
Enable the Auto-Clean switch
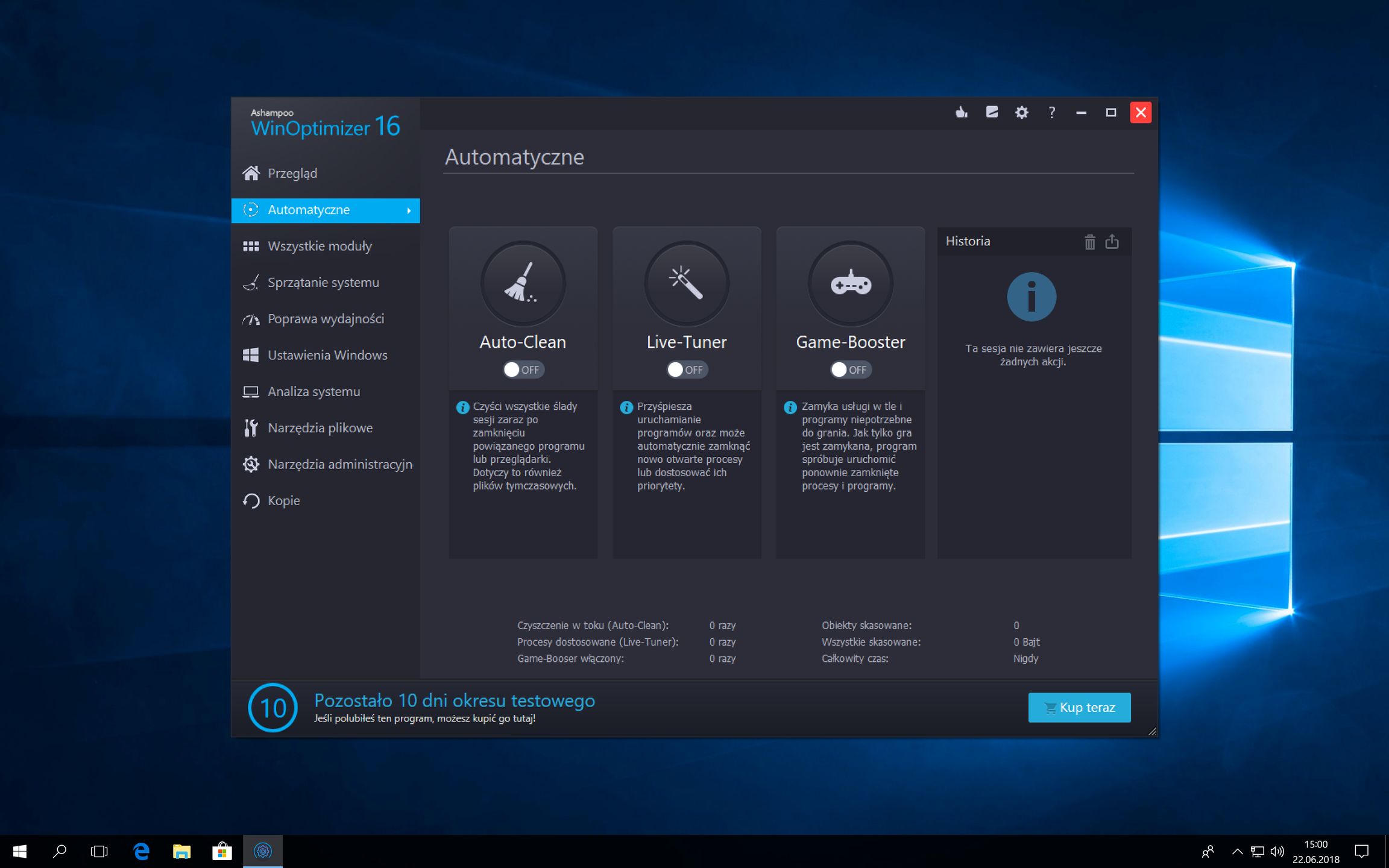pos(523,370)
